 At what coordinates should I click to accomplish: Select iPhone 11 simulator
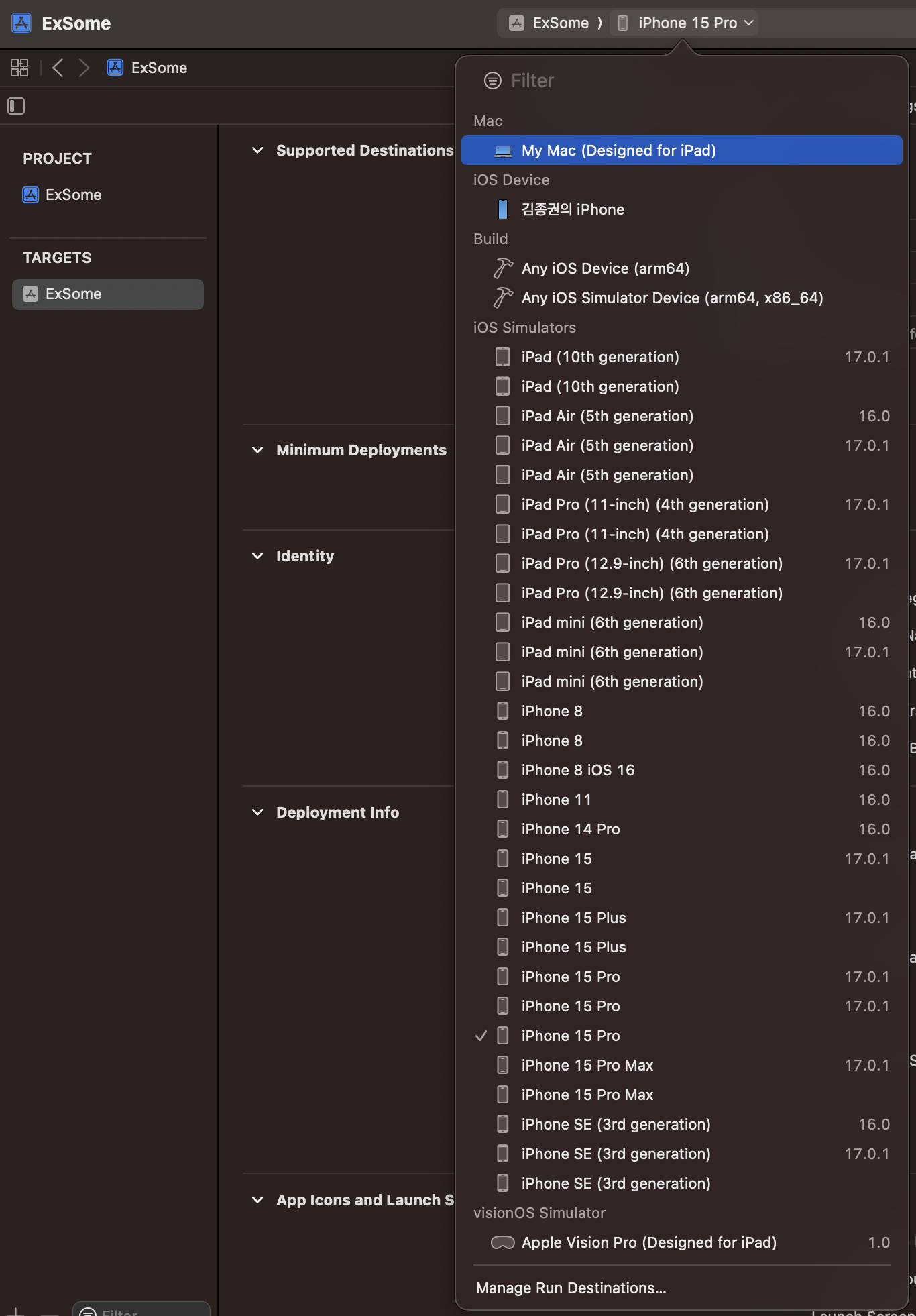tap(682, 800)
